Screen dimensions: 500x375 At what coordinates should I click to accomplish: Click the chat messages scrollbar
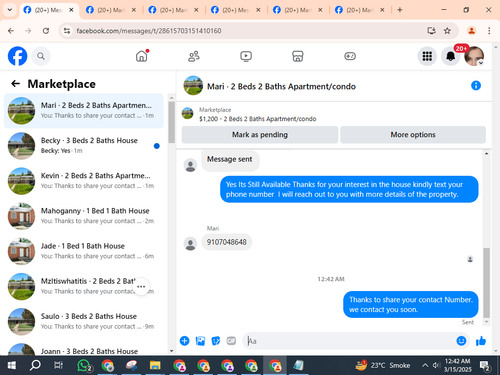coord(486,283)
